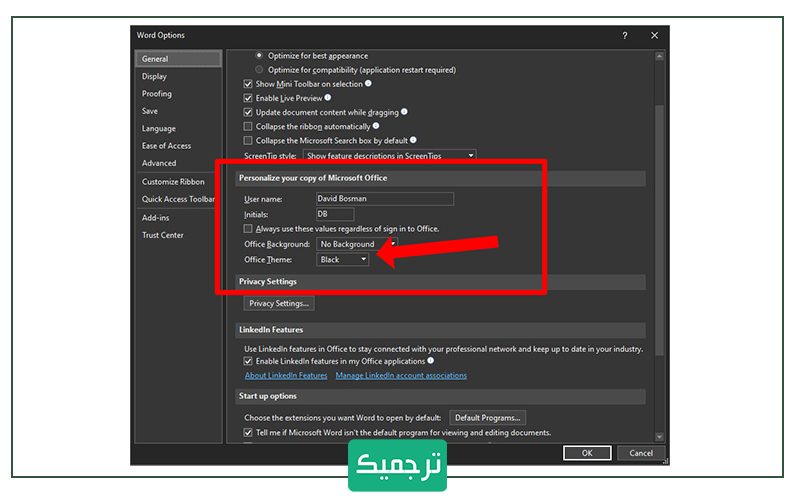
Task: Open the Office Theme dropdown
Action: point(342,260)
